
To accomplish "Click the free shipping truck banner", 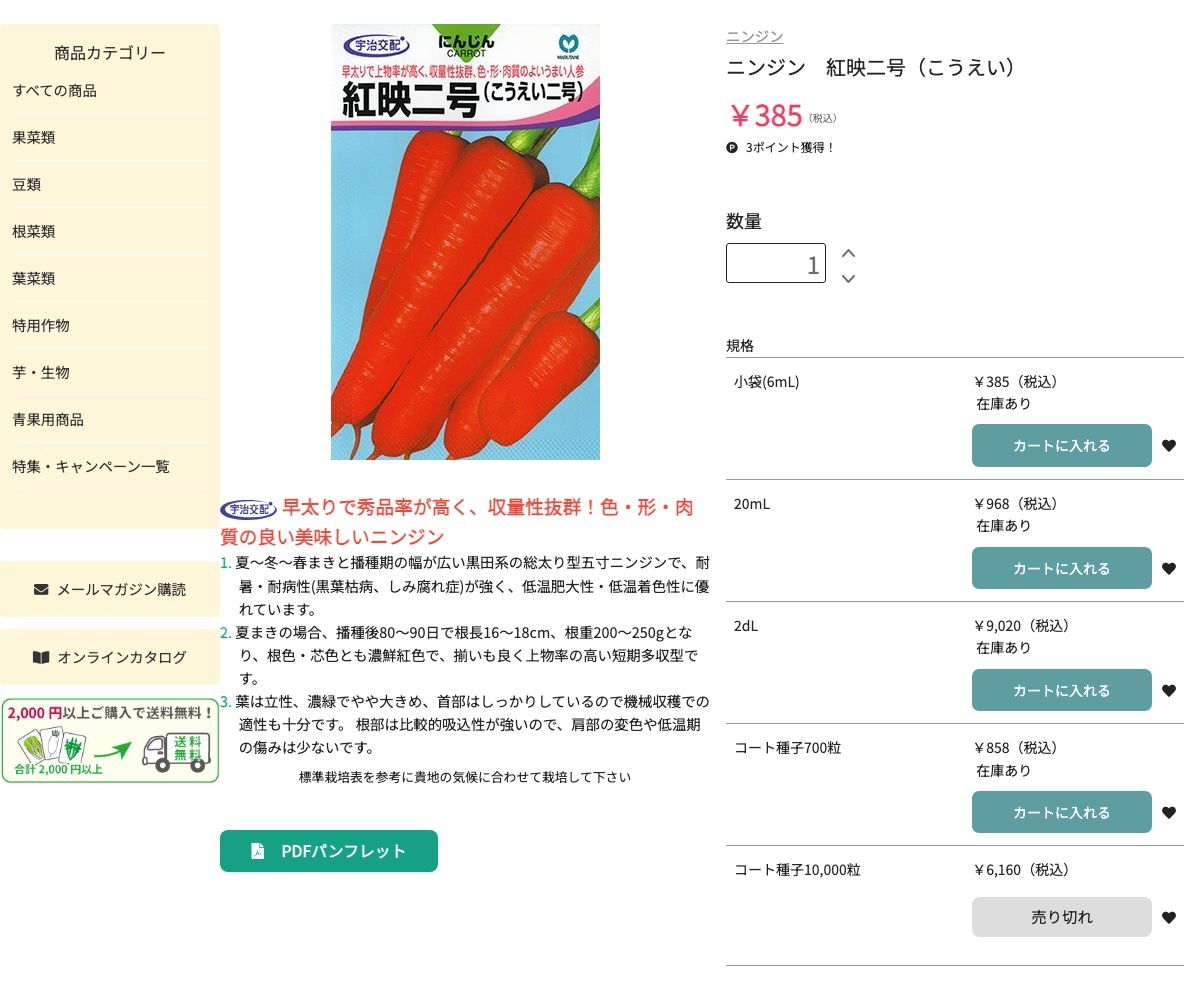I will tap(110, 740).
